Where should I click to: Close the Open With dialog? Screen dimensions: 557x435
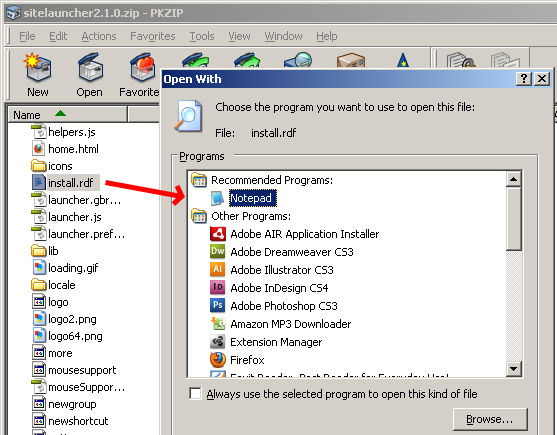(542, 78)
